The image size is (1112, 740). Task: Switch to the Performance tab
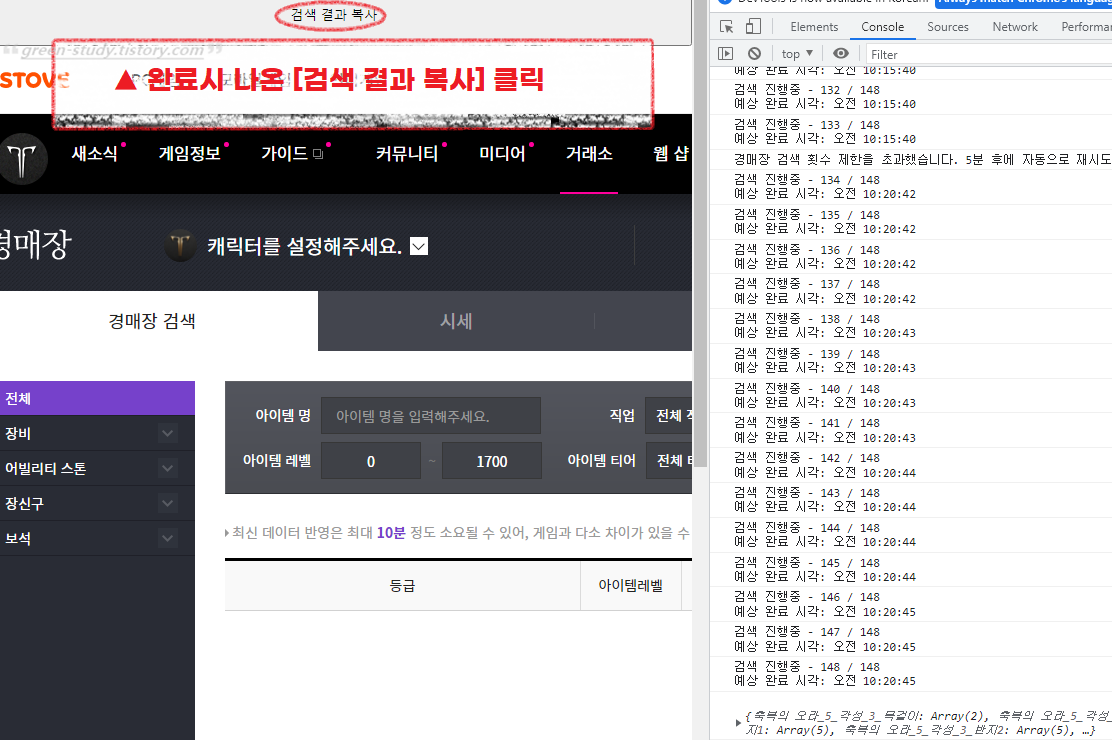pyautogui.click(x=1086, y=27)
